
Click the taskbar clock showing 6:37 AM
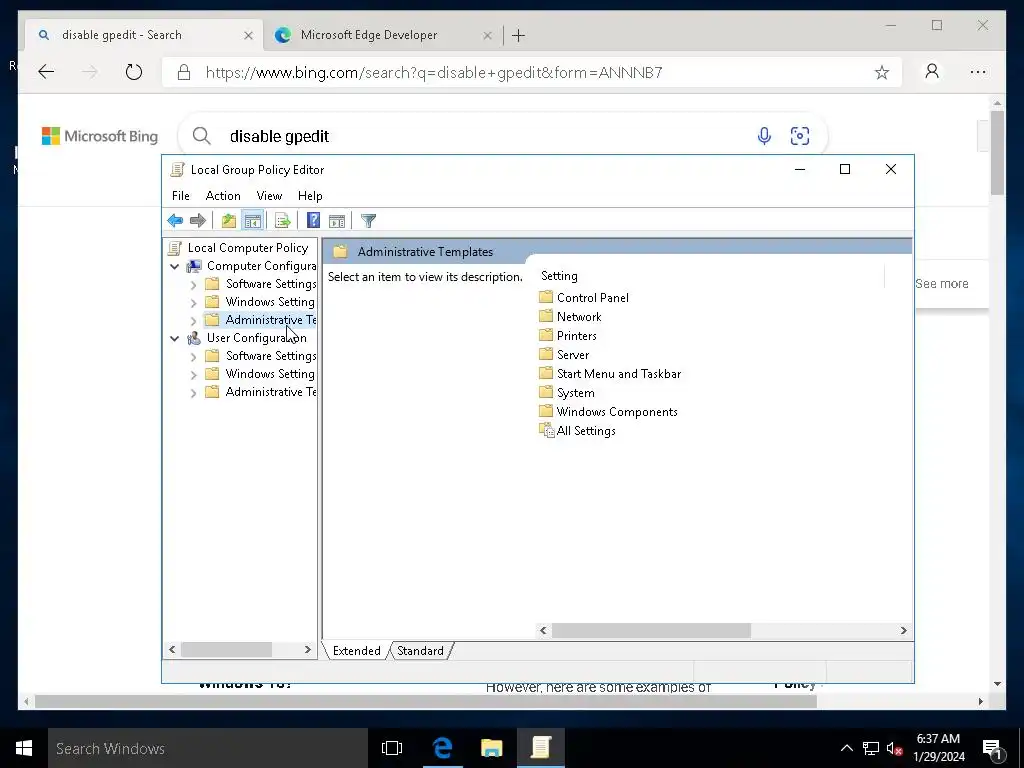[x=938, y=748]
